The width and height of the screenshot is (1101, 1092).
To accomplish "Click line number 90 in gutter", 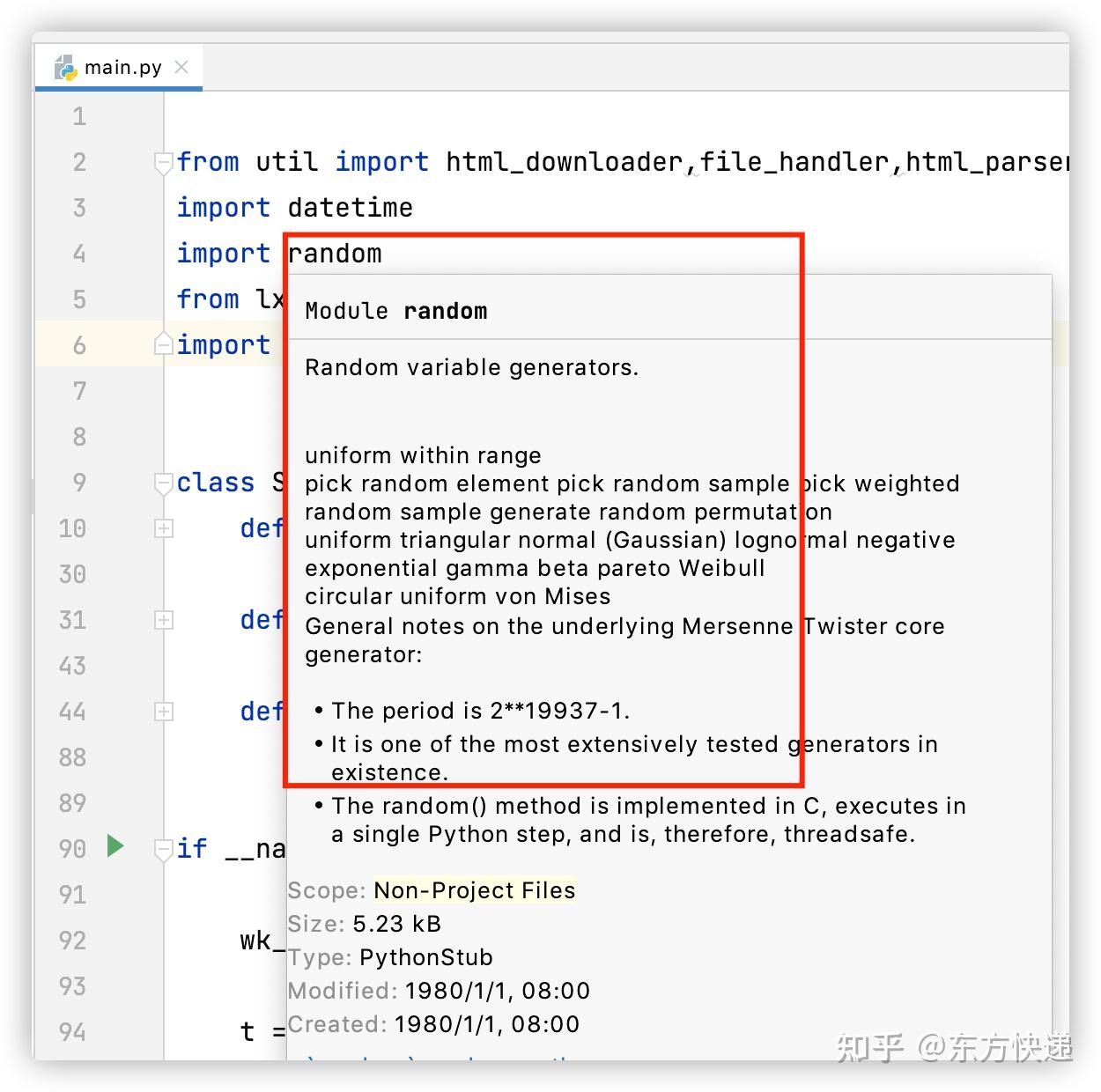I will [72, 849].
